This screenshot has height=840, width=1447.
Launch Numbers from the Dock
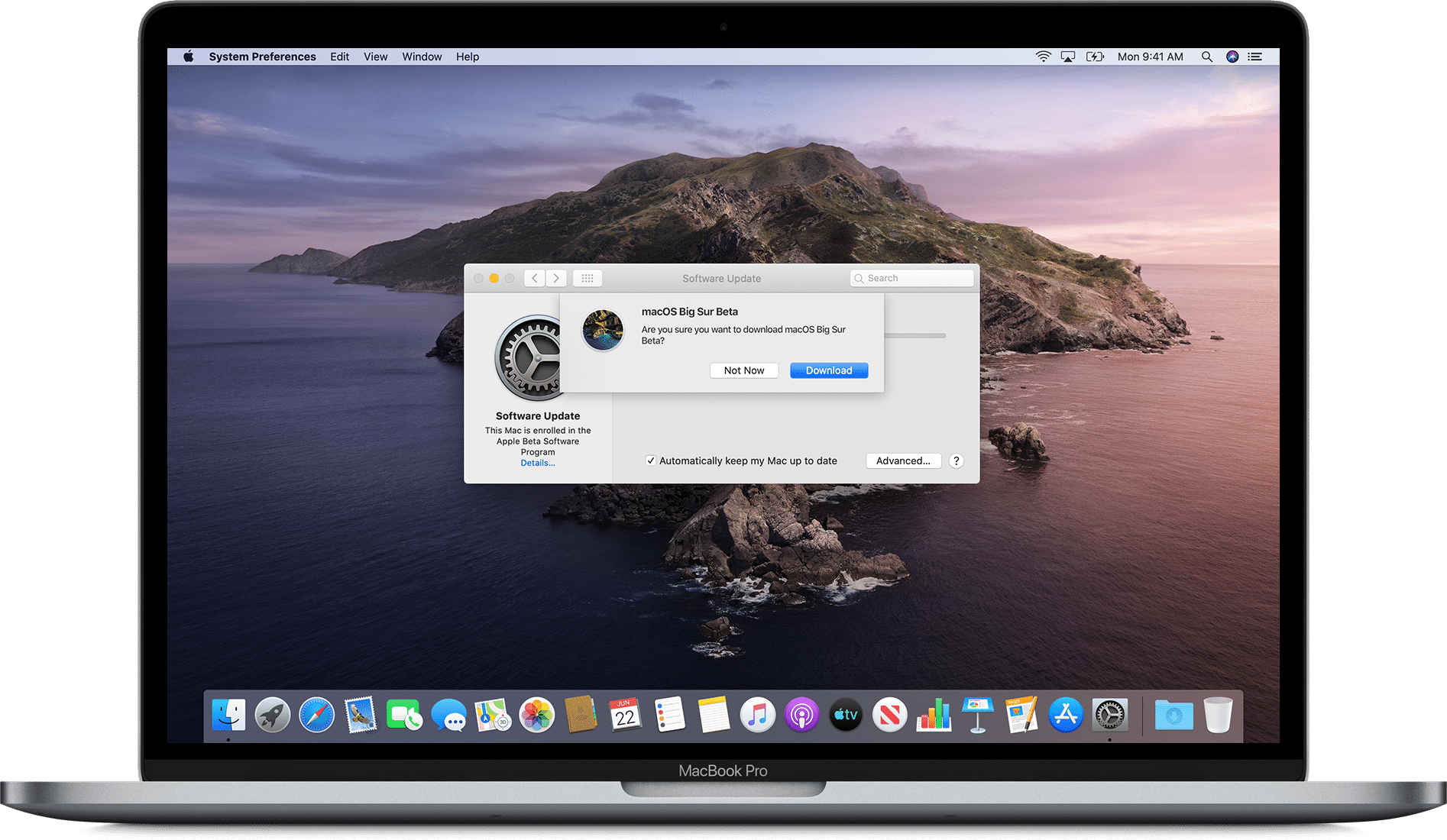tap(934, 716)
